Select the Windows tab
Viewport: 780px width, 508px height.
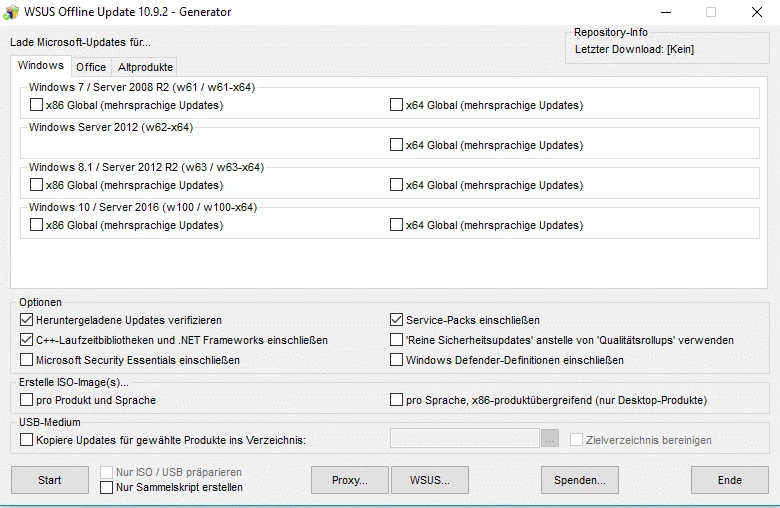coord(41,66)
